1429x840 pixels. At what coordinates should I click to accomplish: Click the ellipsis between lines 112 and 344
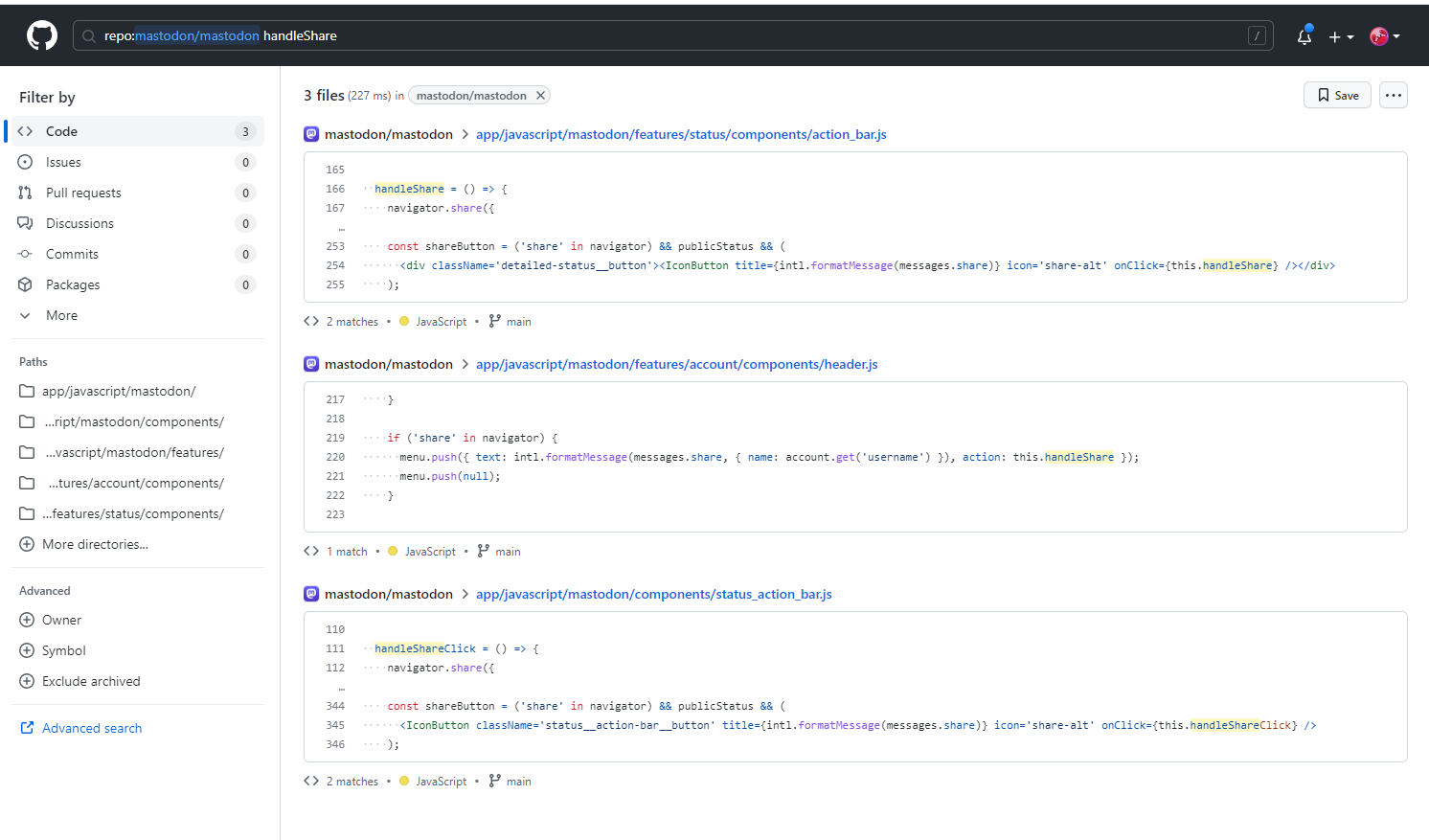coord(341,688)
